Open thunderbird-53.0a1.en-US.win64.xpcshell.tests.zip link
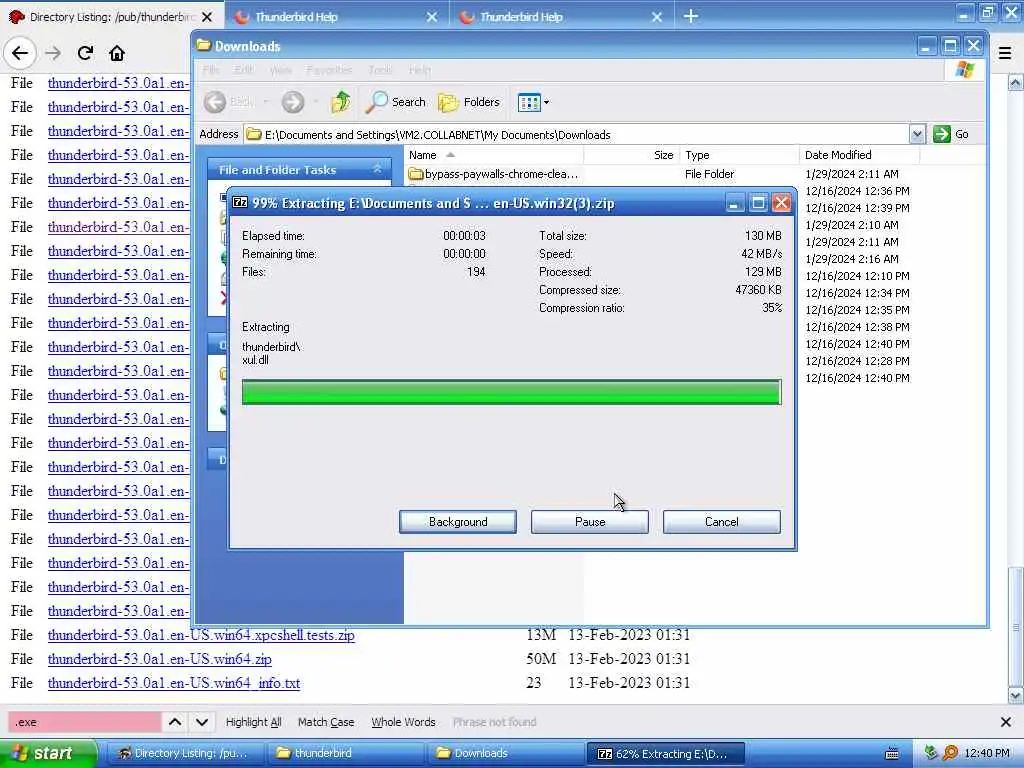Viewport: 1024px width, 768px height. tap(201, 635)
